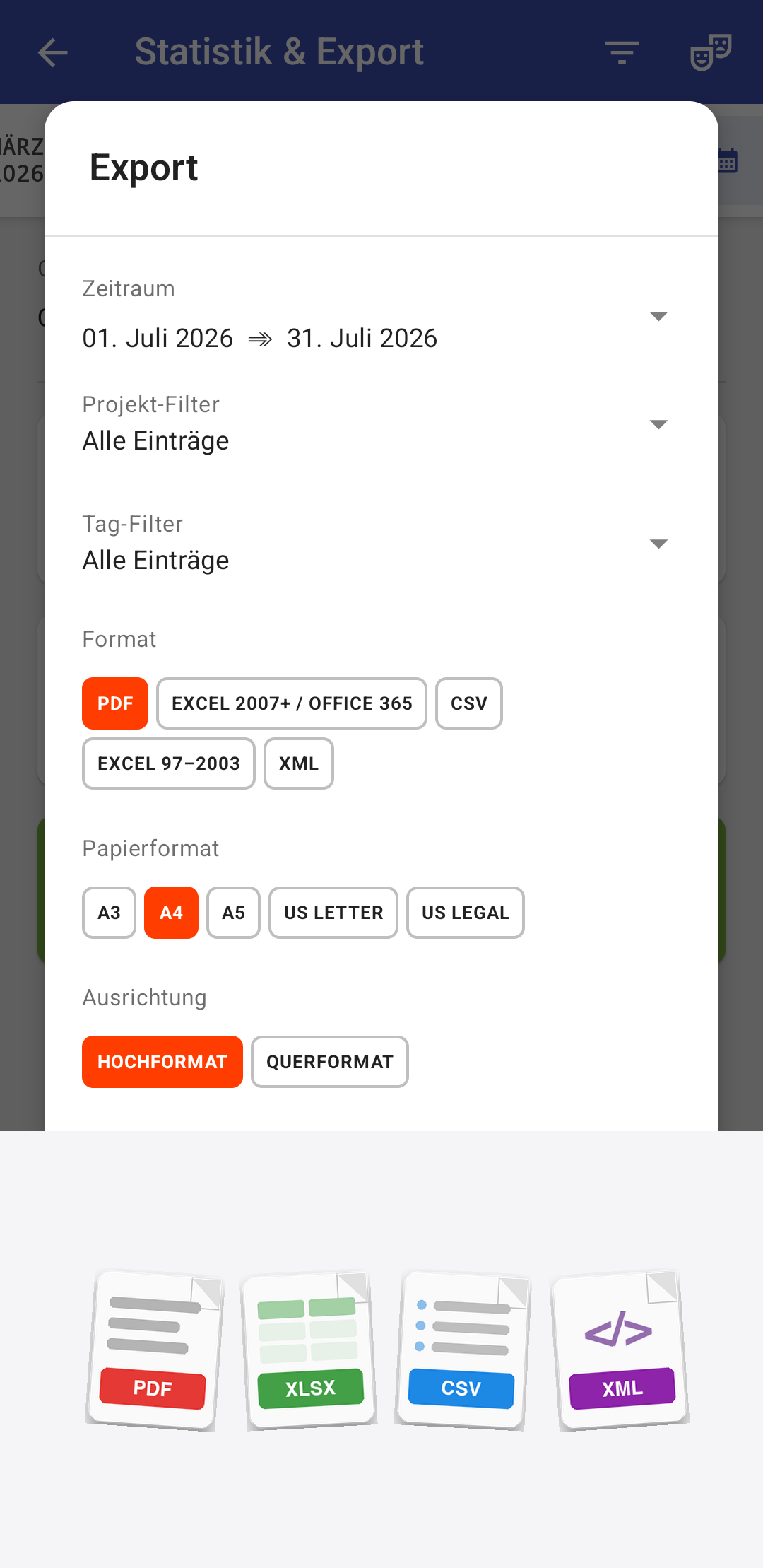The height and width of the screenshot is (1568, 763).
Task: Open the Tag-Filter dropdown
Action: pyautogui.click(x=376, y=544)
